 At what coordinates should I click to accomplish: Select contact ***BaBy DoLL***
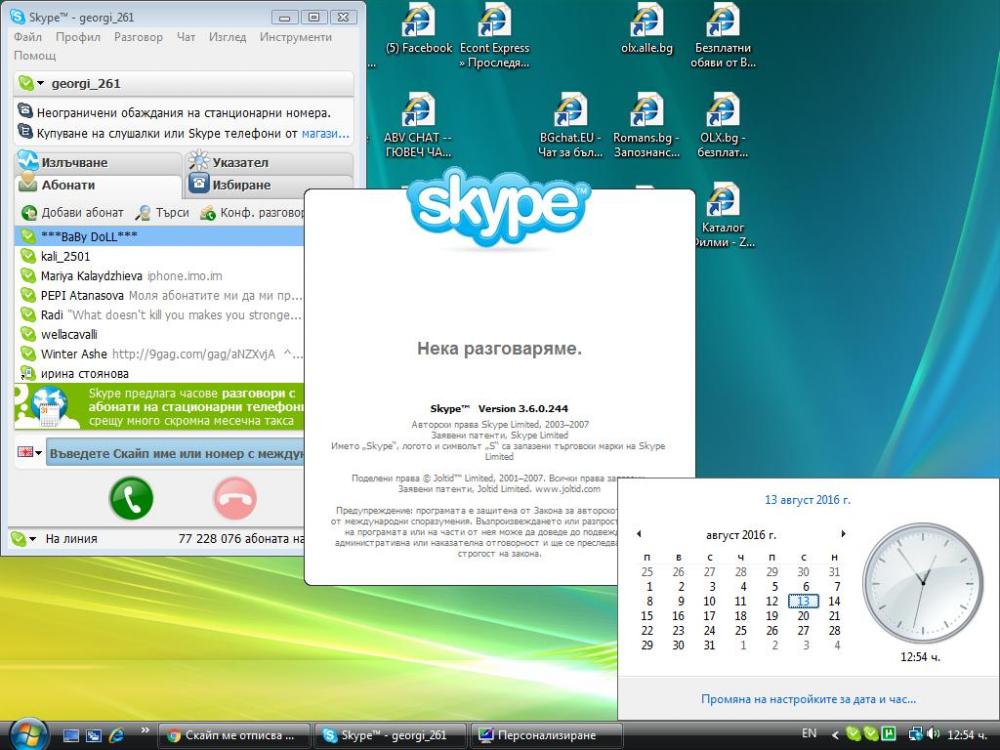click(159, 237)
